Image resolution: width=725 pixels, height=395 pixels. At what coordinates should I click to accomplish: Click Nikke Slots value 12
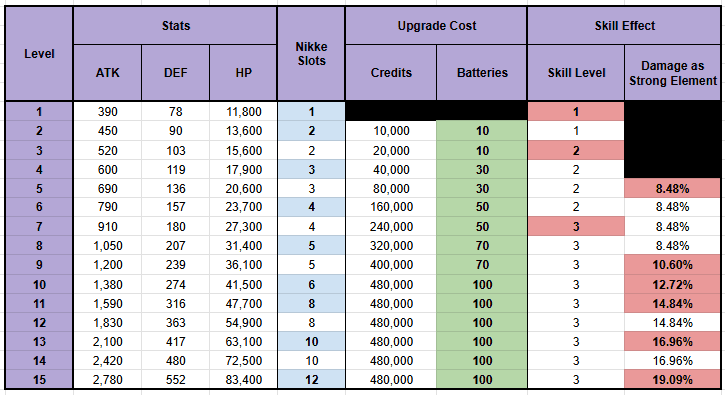311,379
